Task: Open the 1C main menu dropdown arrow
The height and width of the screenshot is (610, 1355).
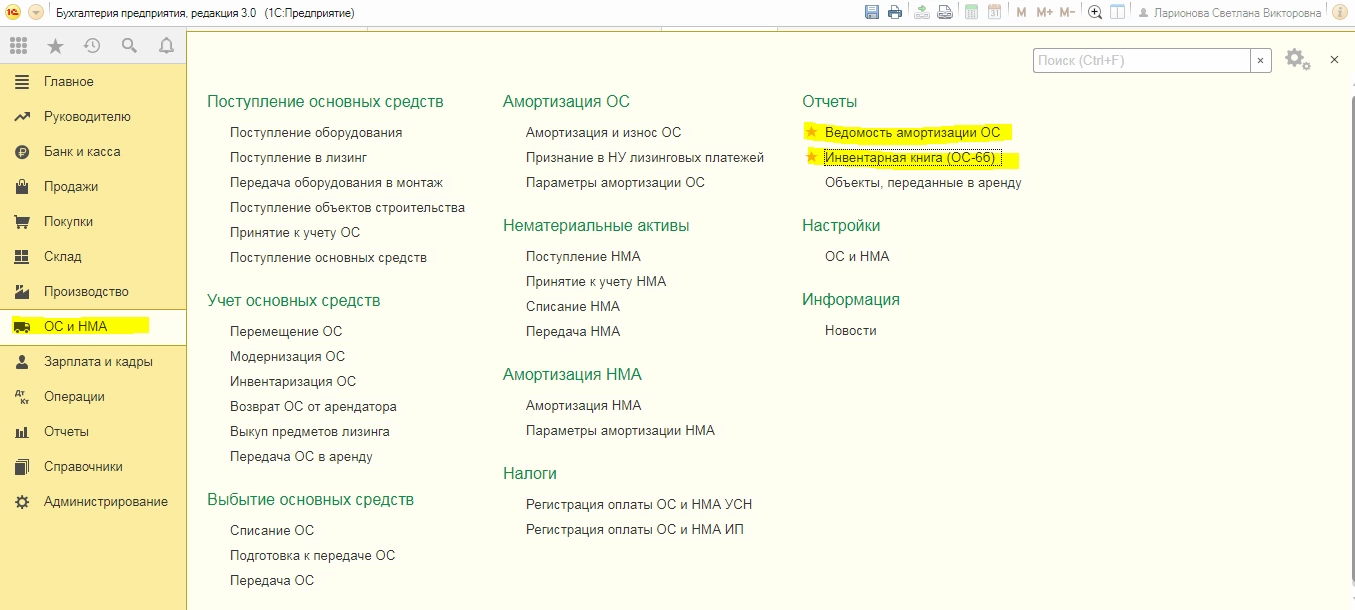Action: pyautogui.click(x=37, y=12)
